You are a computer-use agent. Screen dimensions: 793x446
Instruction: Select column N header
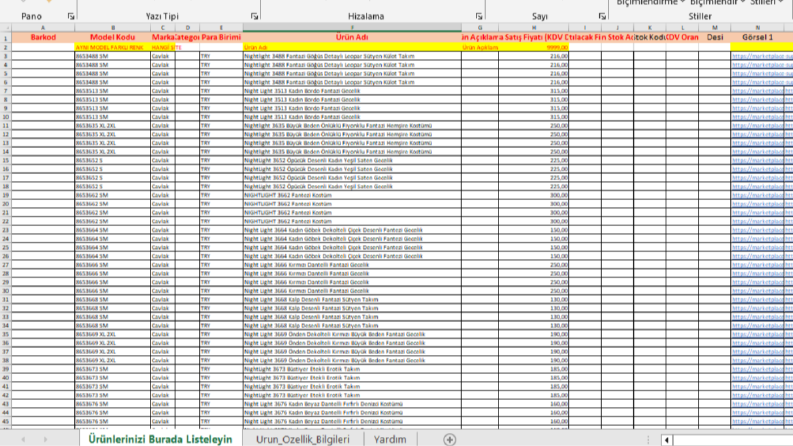click(x=758, y=28)
